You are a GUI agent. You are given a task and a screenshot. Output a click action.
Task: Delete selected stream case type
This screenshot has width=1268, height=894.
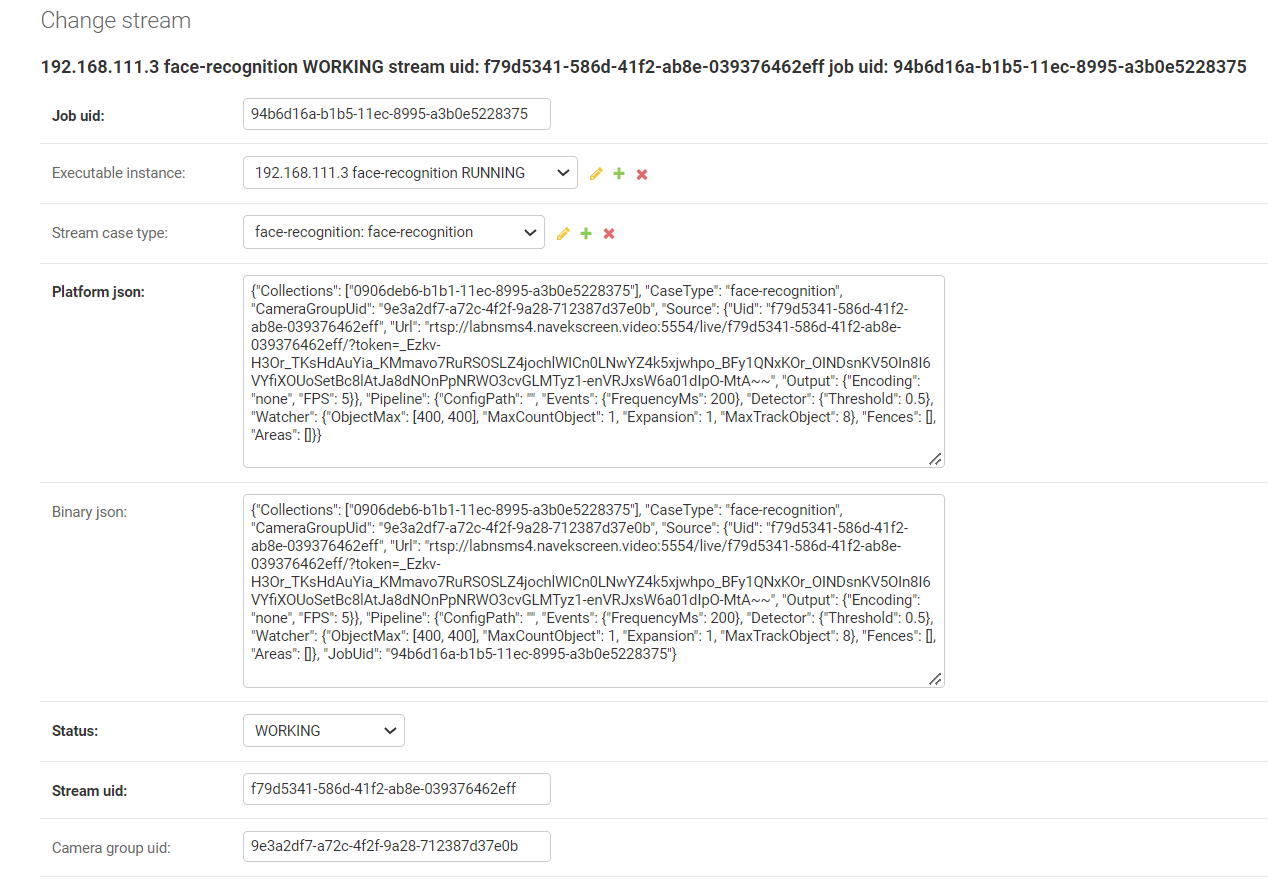tap(609, 233)
